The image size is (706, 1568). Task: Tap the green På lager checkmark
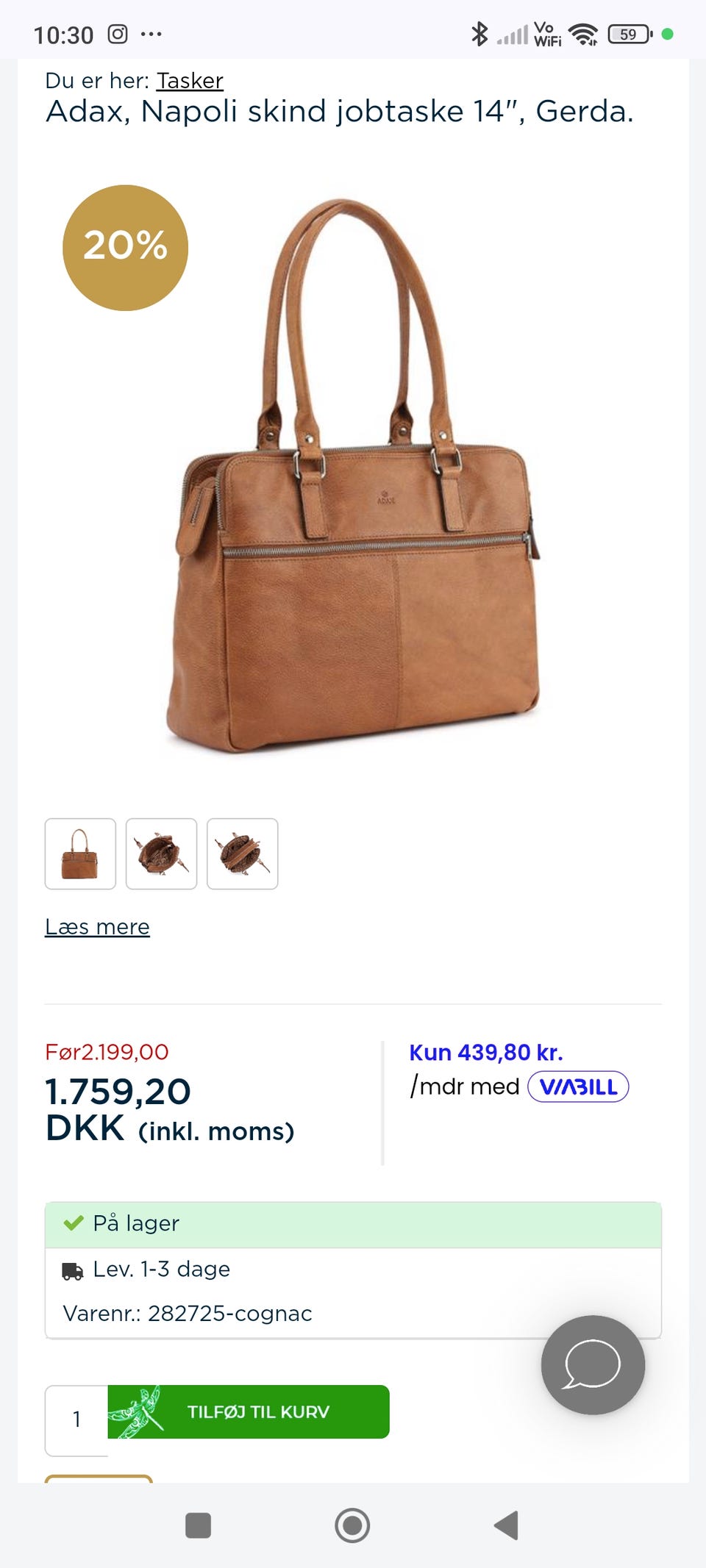tap(74, 1223)
